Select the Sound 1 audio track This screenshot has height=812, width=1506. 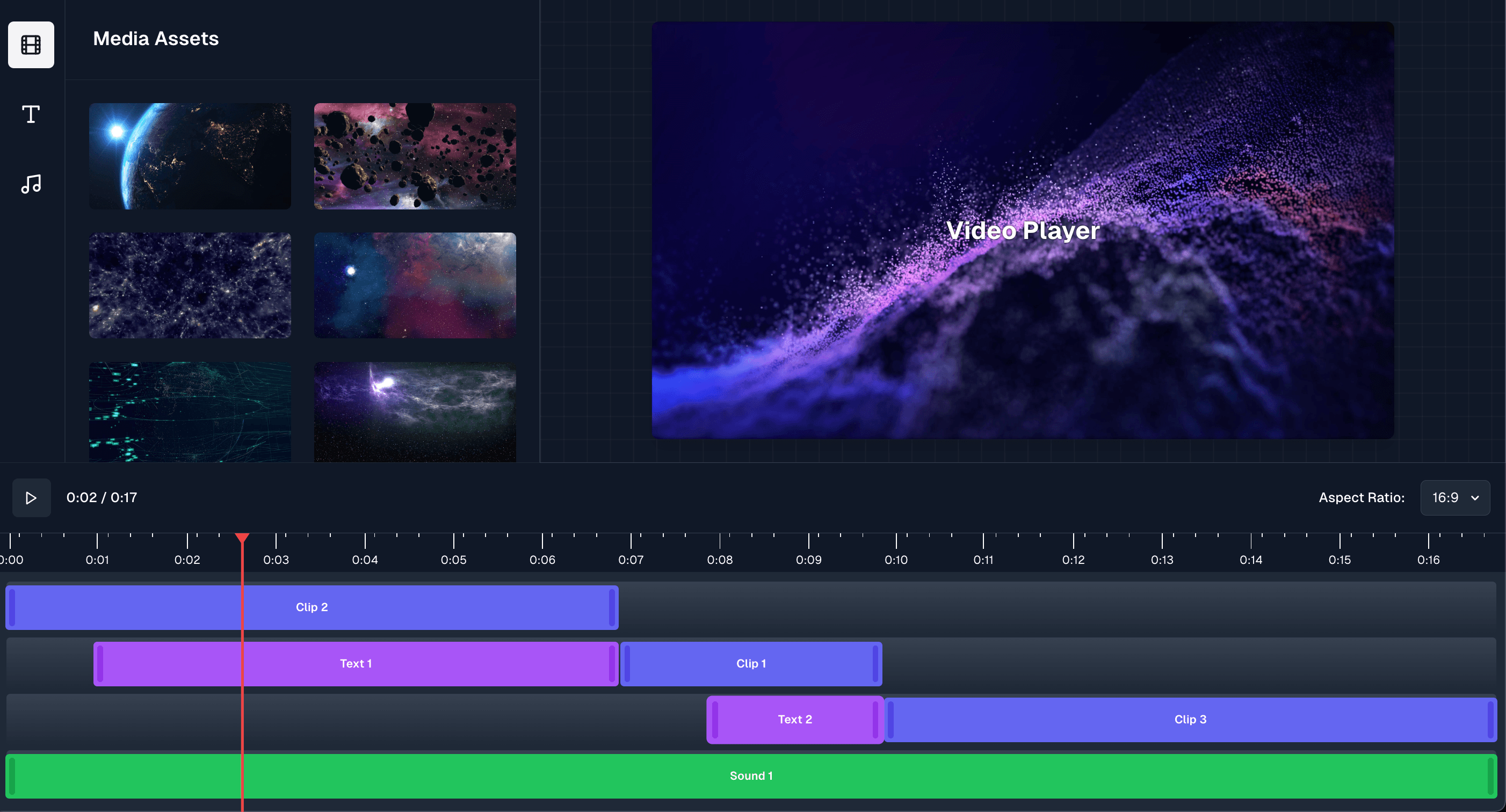(751, 776)
